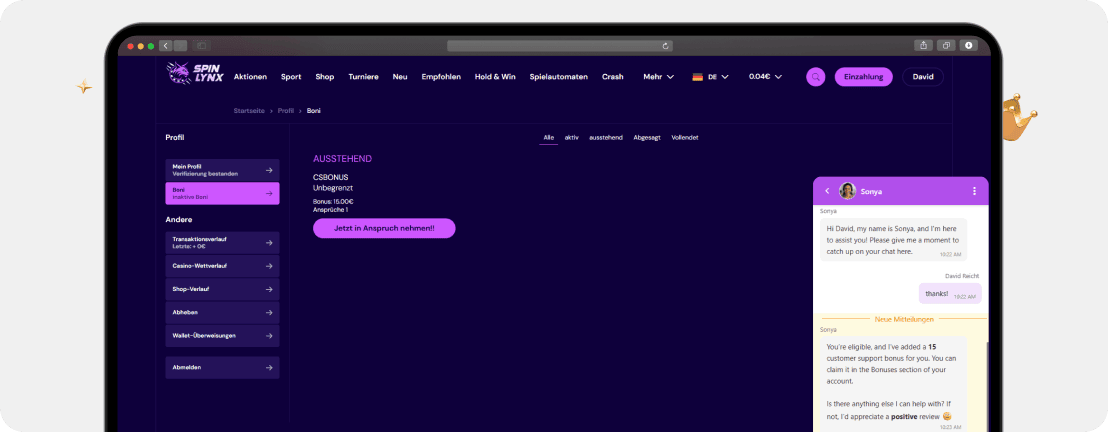Click the David account button
Screen dimensions: 1108x432
(x=923, y=77)
